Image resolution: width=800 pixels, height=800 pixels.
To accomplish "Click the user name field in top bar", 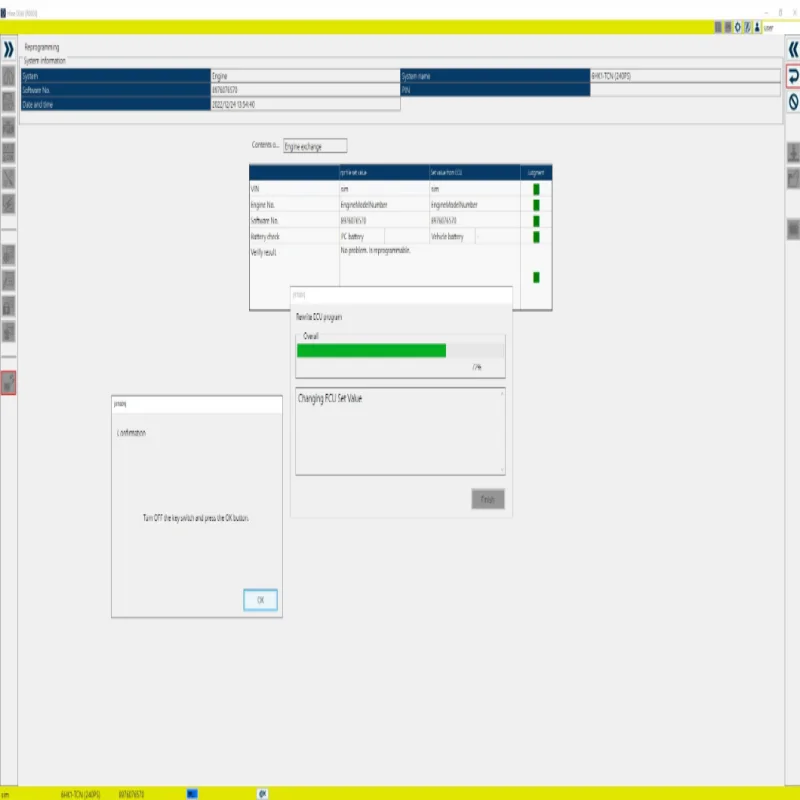I will coord(781,28).
